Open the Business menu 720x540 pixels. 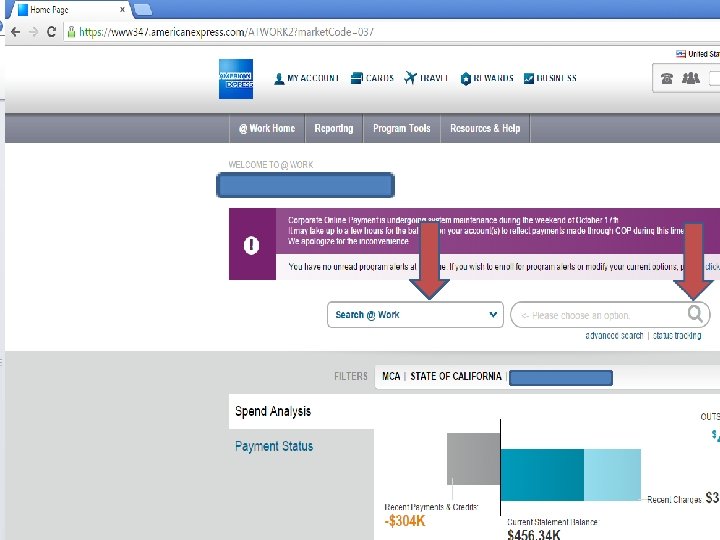pyautogui.click(x=550, y=79)
